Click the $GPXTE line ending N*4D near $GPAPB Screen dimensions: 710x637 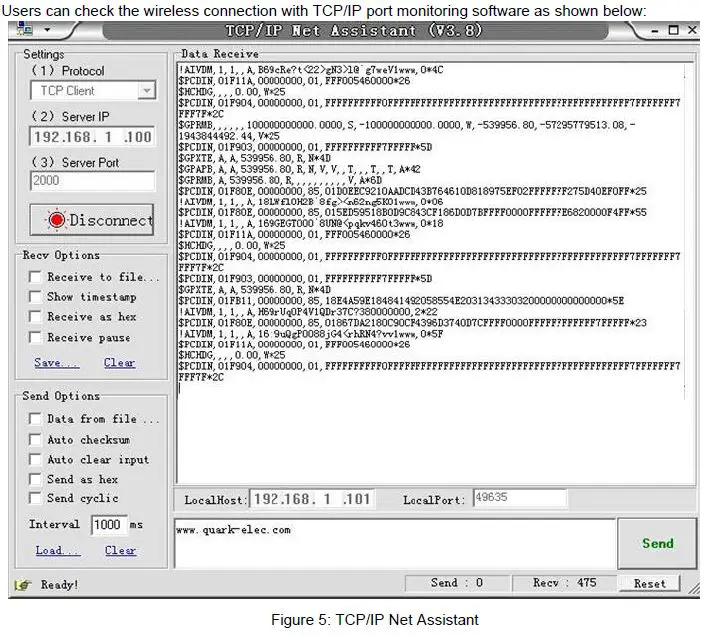(x=254, y=158)
